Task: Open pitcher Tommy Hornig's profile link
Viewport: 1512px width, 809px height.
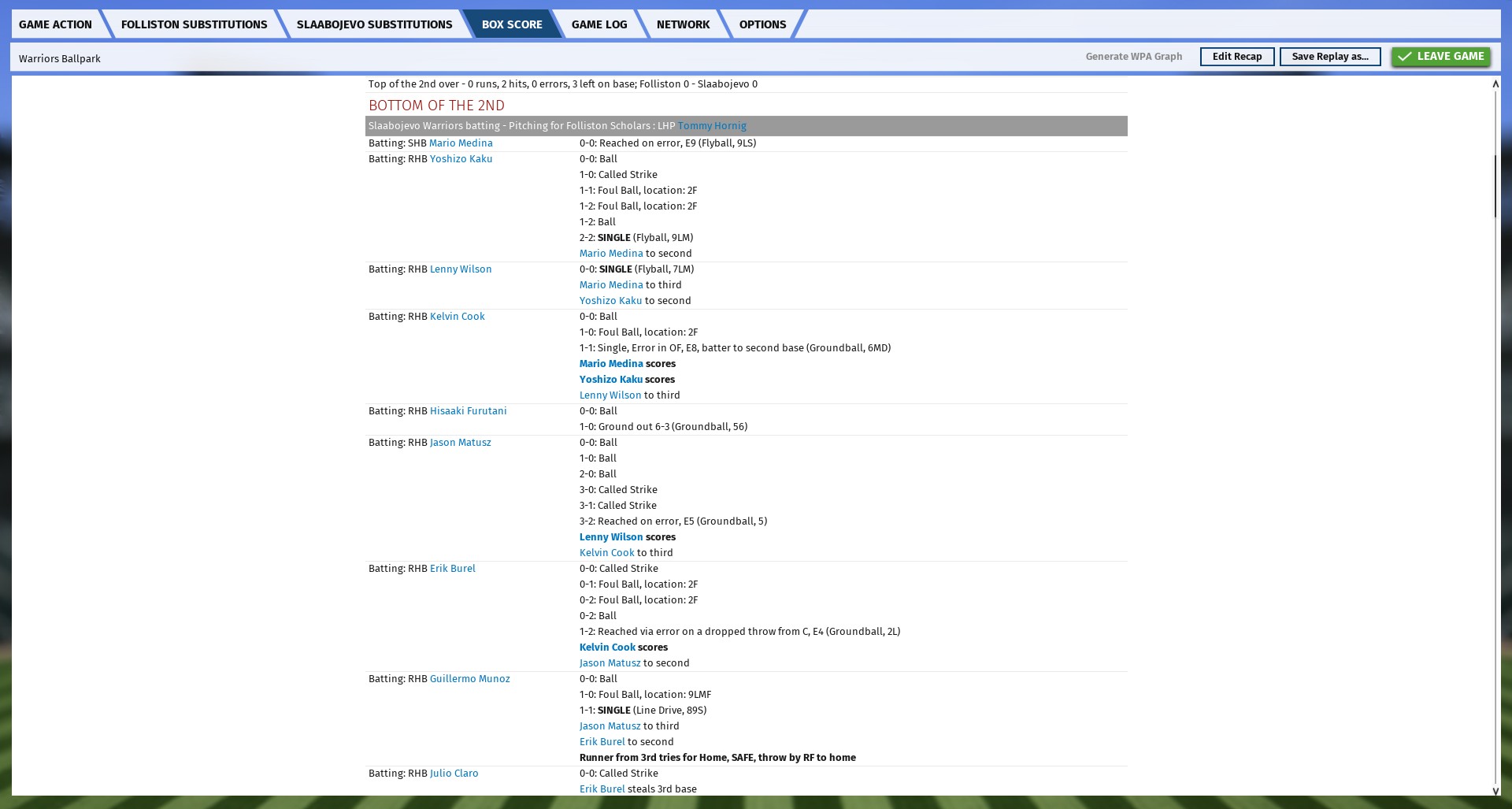Action: [x=712, y=126]
